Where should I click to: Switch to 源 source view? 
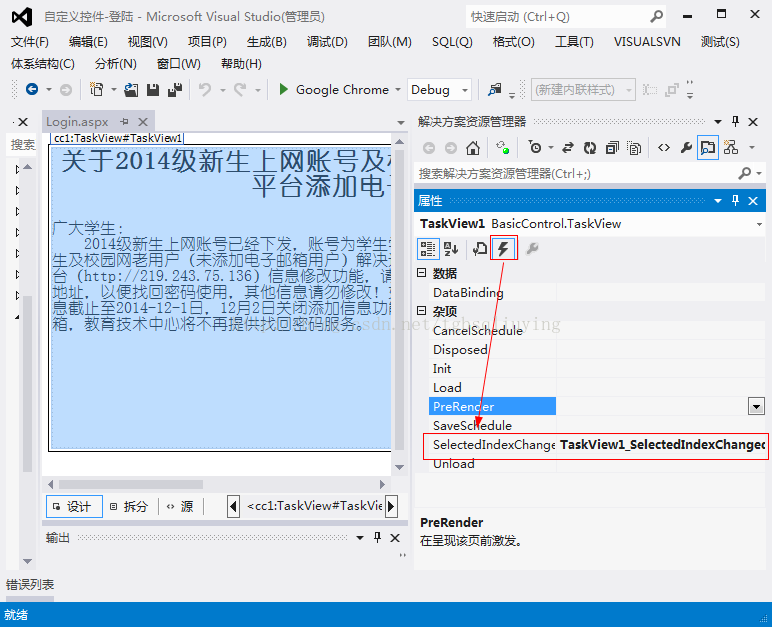tap(181, 506)
